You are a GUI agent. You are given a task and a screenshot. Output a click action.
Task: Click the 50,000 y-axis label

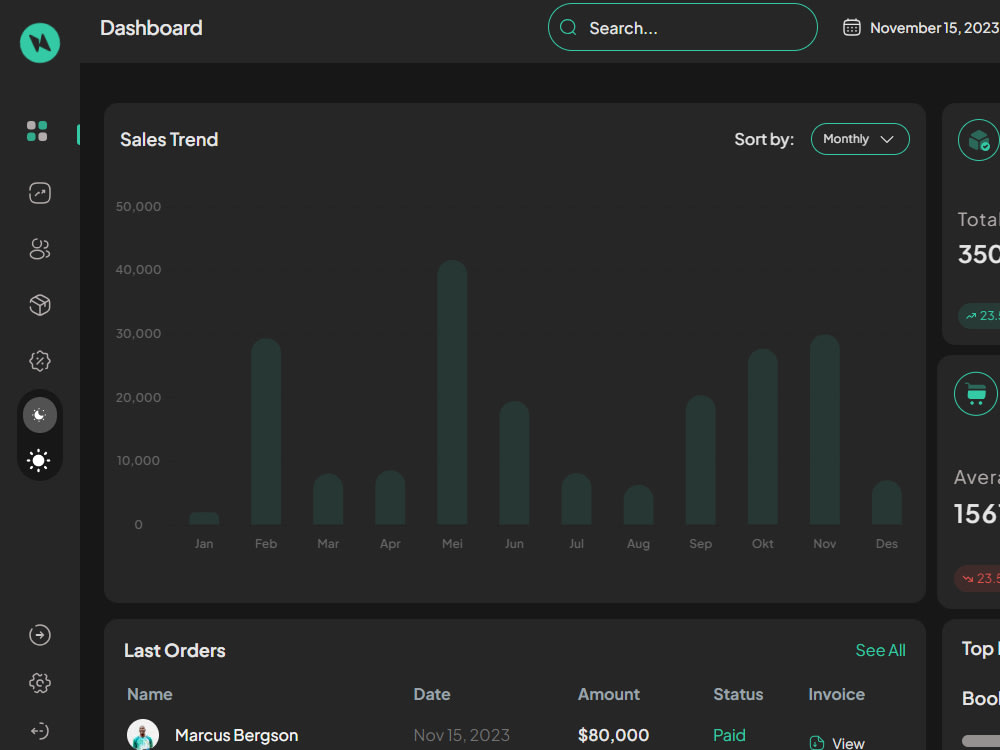tap(138, 207)
